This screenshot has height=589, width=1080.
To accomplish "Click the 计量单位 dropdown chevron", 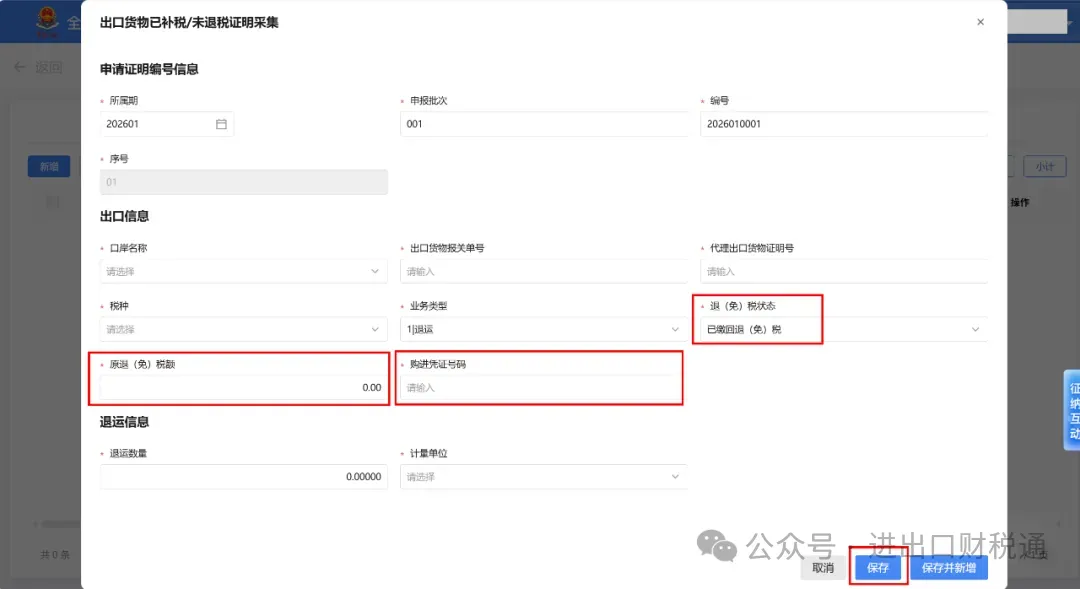I will pos(675,477).
